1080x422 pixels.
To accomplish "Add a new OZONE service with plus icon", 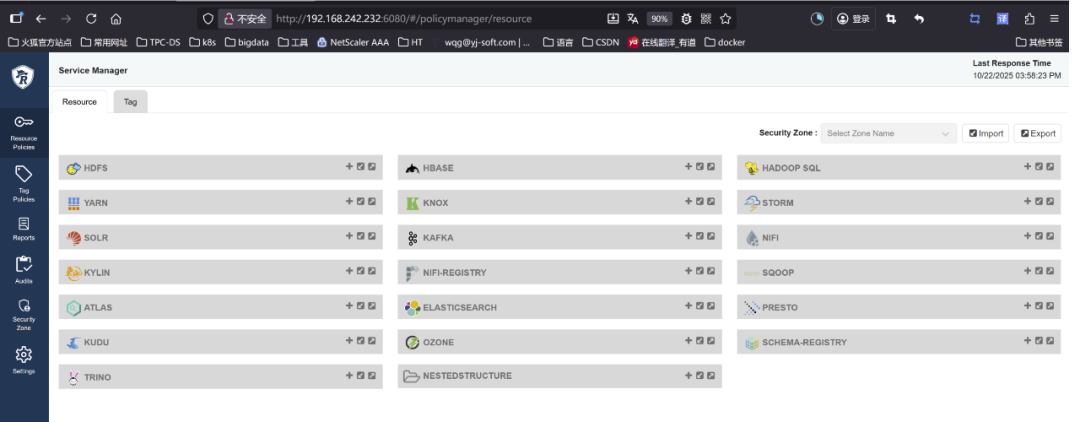I will (x=688, y=341).
